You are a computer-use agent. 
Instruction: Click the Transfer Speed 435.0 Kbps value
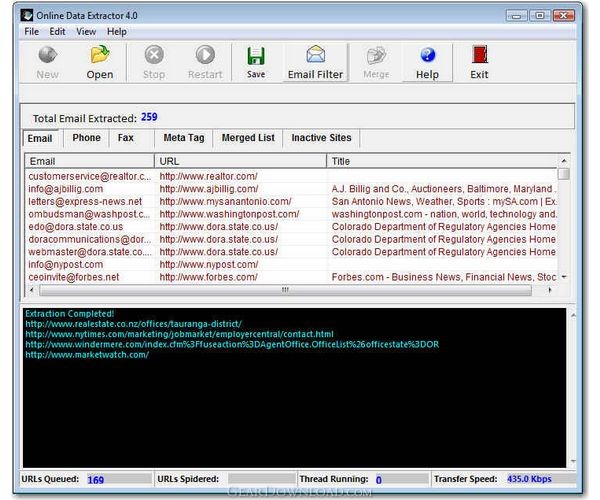coord(529,479)
